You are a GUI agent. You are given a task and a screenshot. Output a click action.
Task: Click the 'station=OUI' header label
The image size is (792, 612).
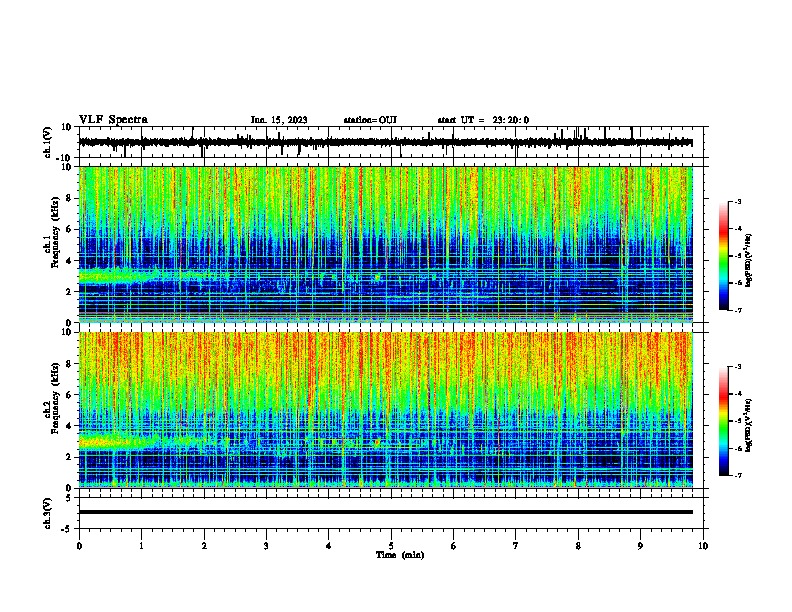(370, 120)
